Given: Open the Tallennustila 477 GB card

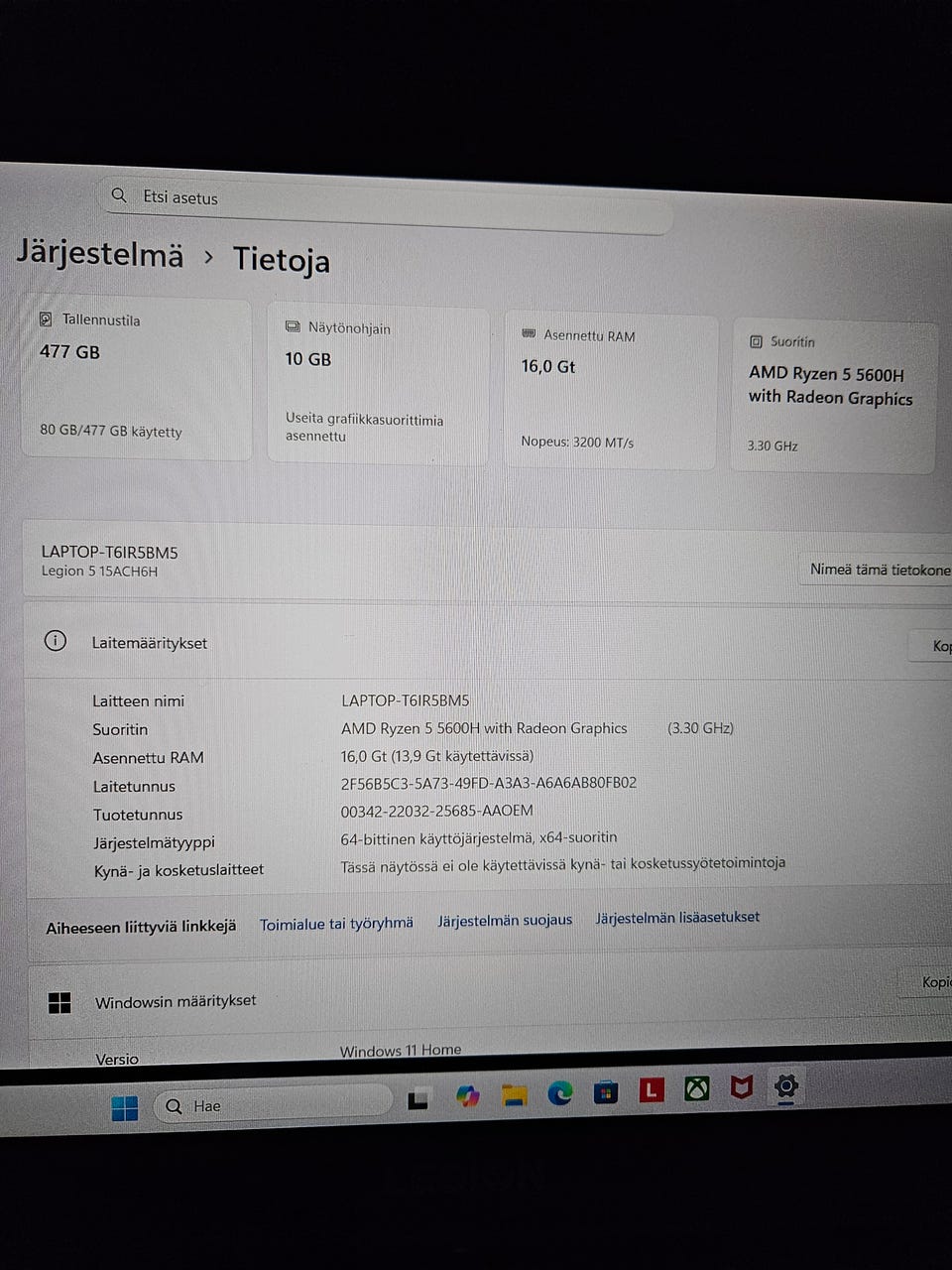Looking at the screenshot, I should (136, 379).
